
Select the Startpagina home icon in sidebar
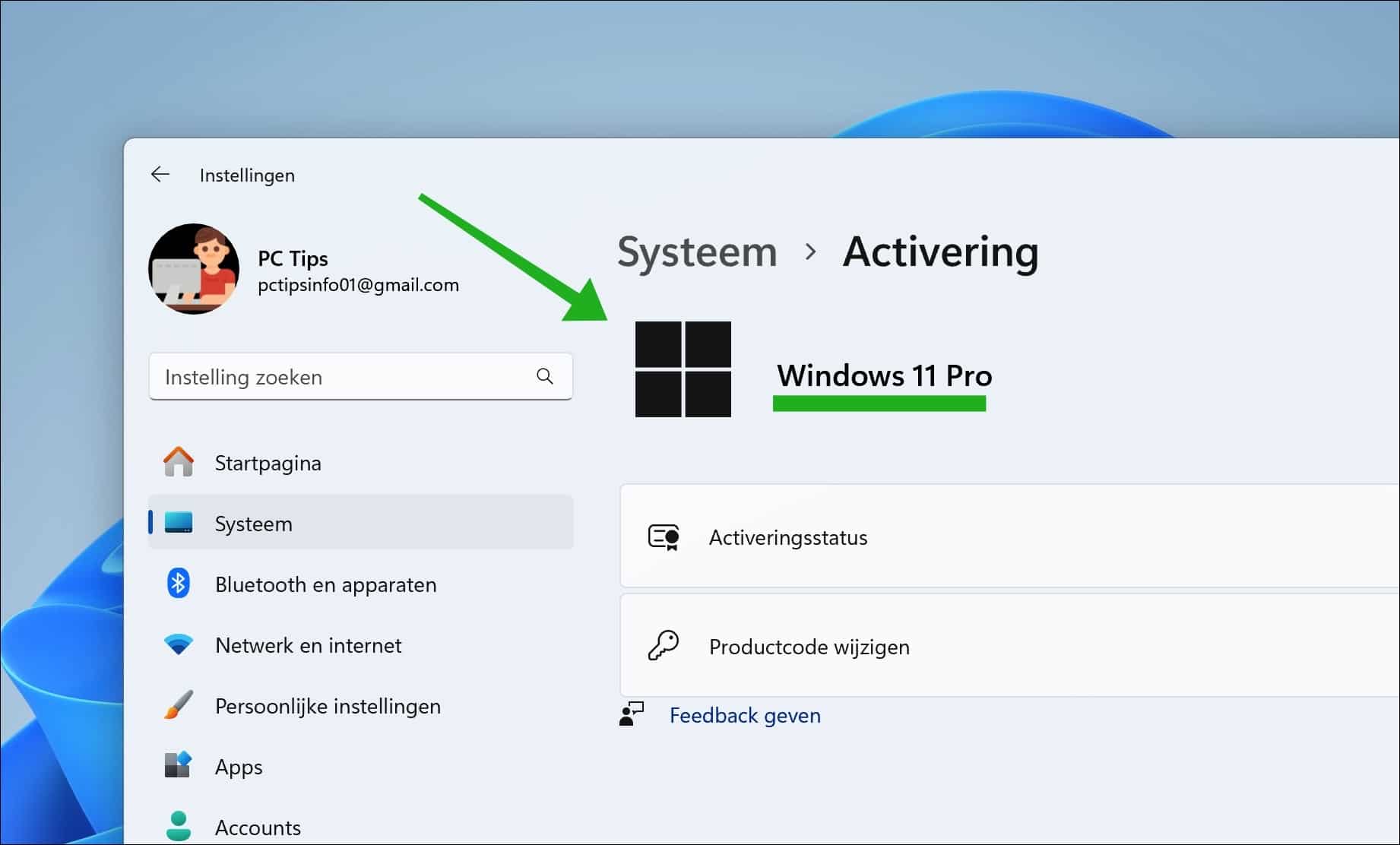177,461
